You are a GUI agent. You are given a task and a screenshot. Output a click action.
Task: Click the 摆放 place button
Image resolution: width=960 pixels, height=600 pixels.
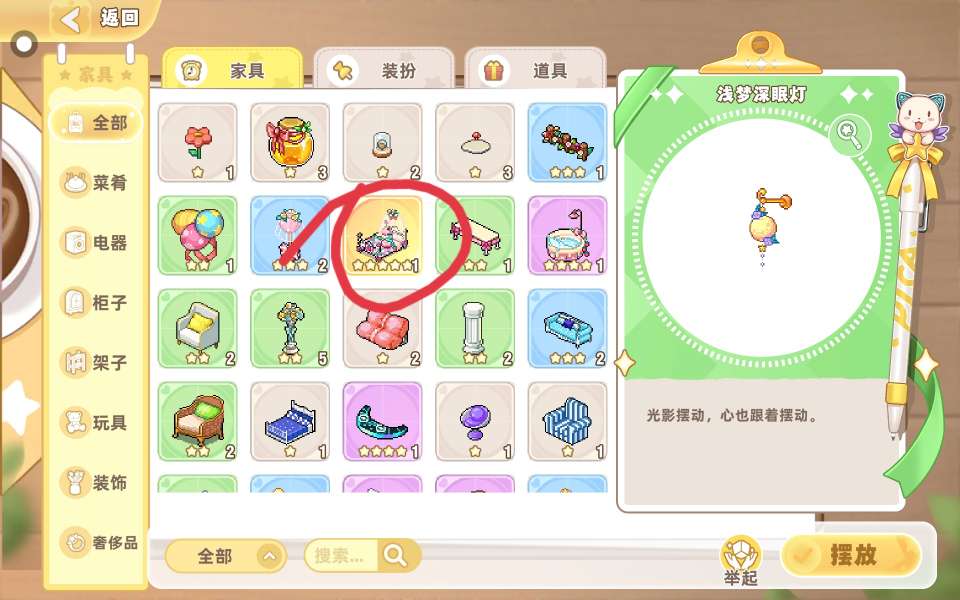851,555
